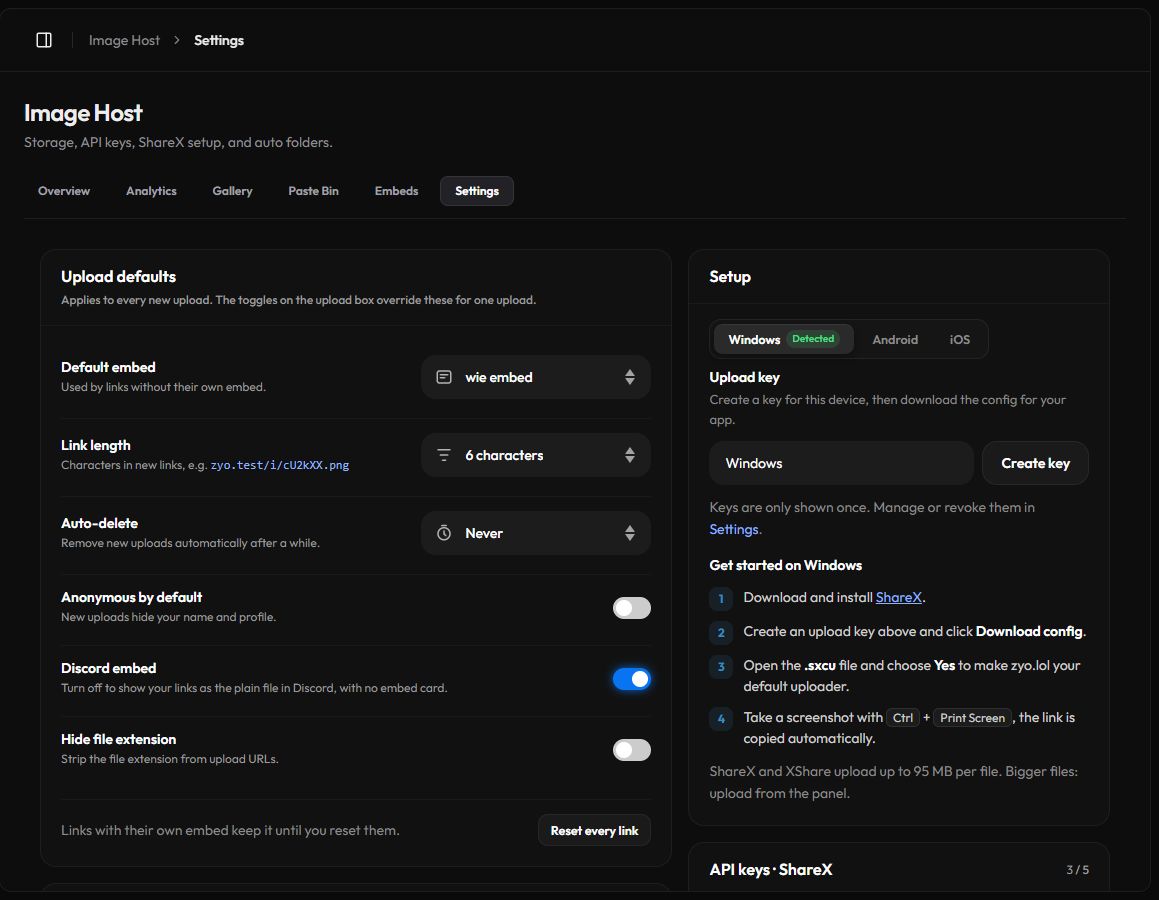This screenshot has height=900, width=1159.
Task: Click the Upload defaults heading
Action: [118, 276]
